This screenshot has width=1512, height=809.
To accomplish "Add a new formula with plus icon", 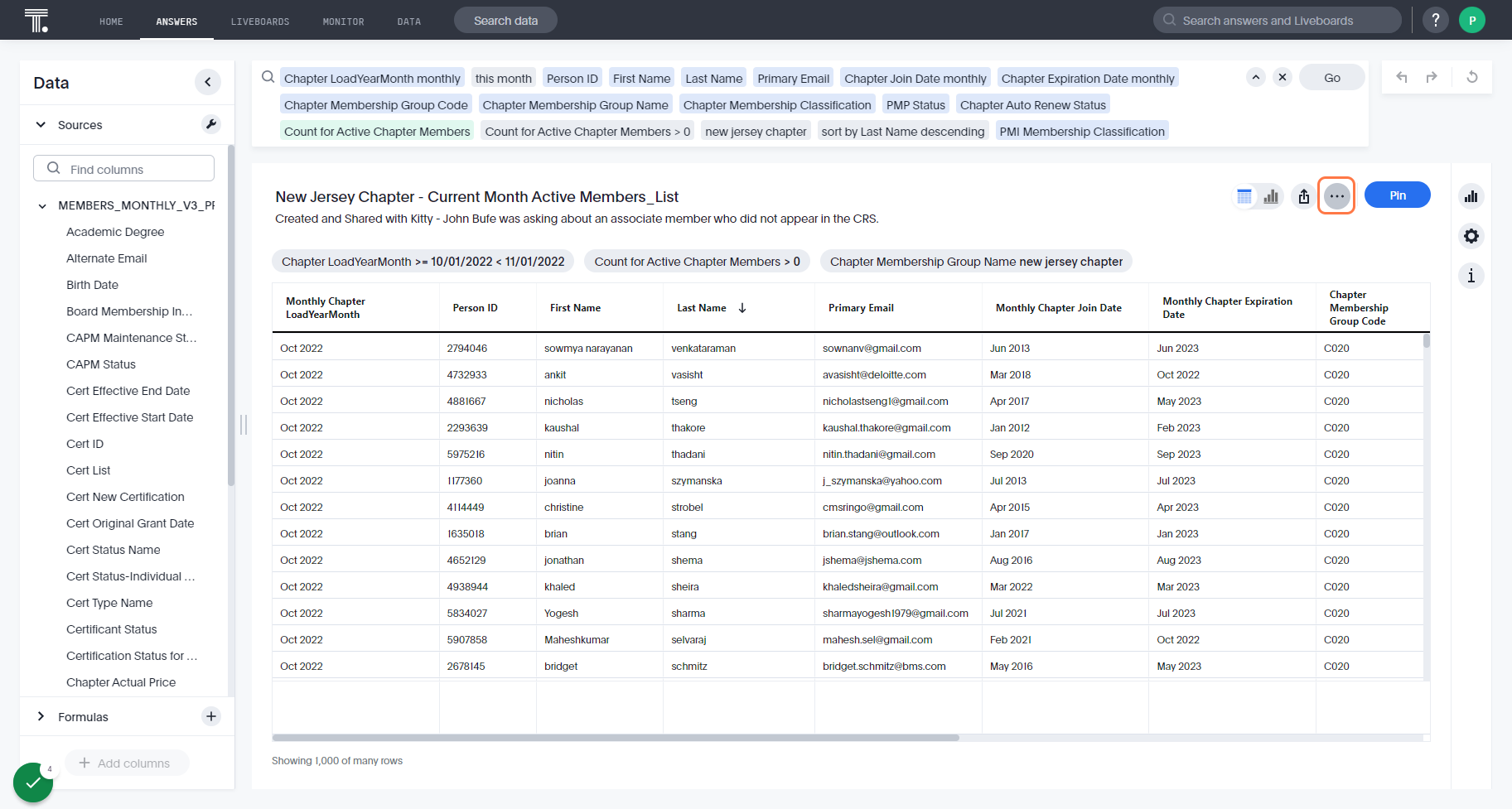I will click(211, 716).
